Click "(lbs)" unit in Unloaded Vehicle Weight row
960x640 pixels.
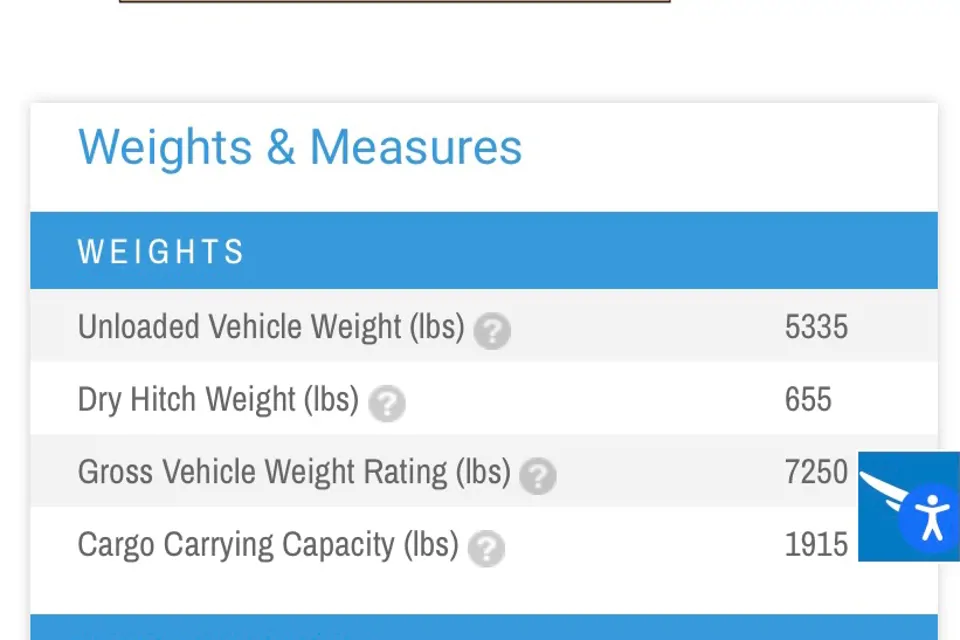[x=437, y=327]
